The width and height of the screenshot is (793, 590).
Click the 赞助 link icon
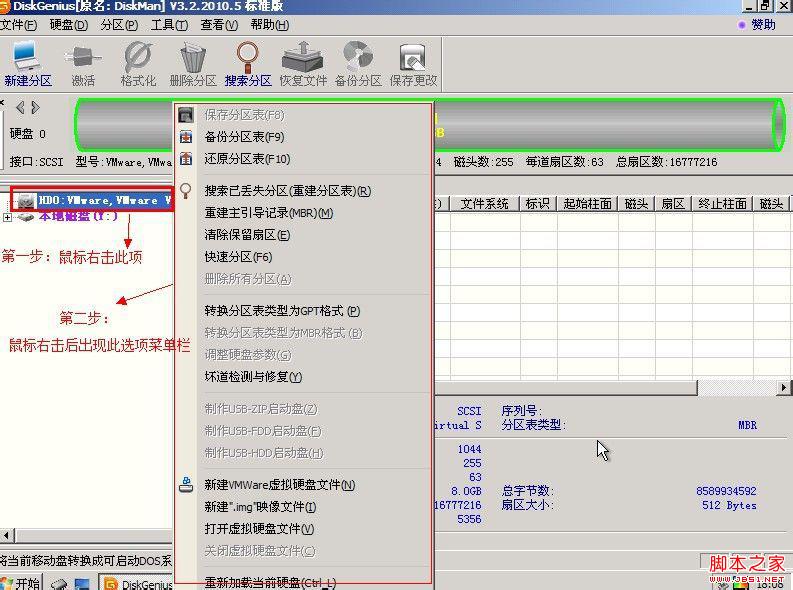point(741,25)
